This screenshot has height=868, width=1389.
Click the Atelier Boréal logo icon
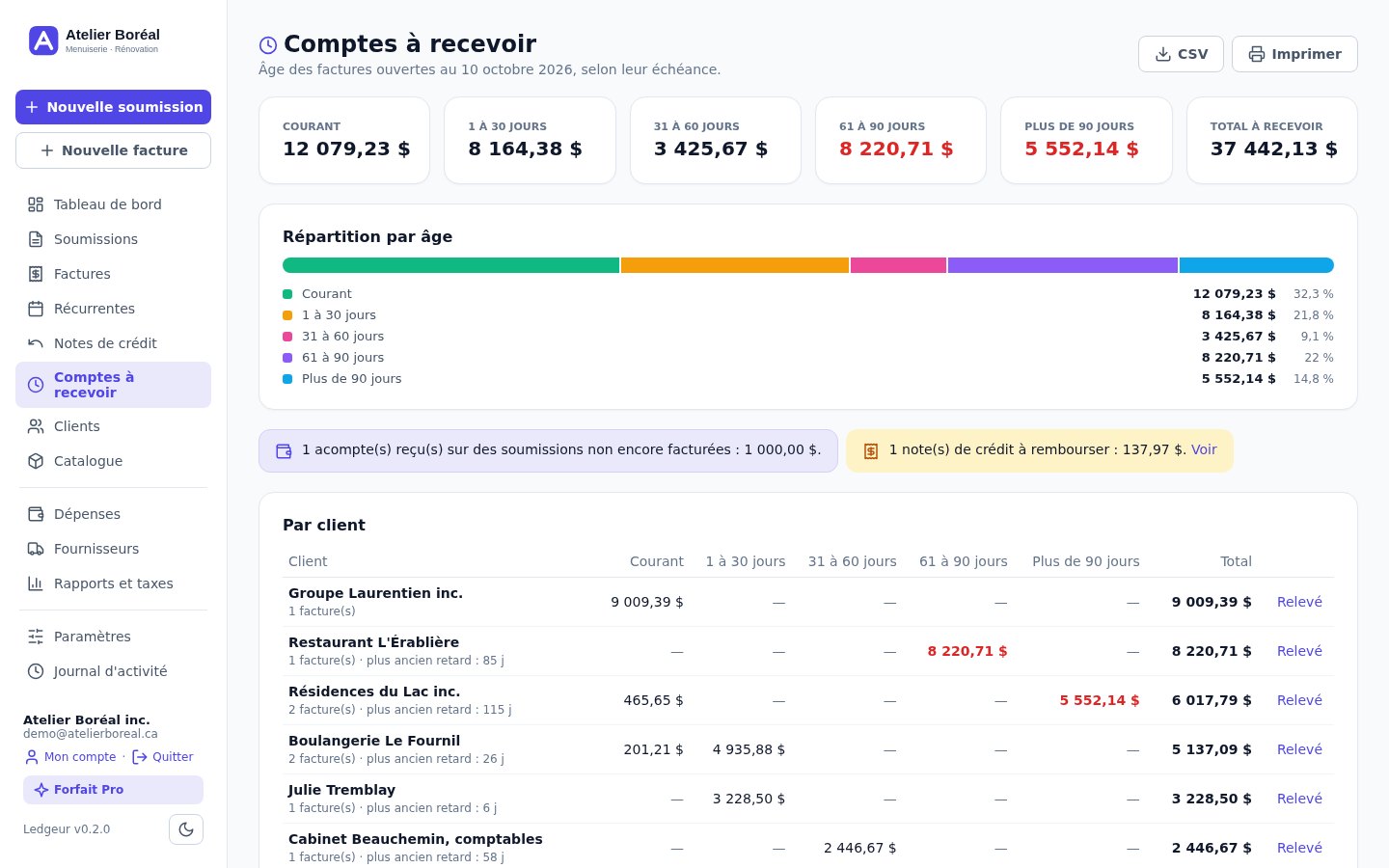click(43, 41)
